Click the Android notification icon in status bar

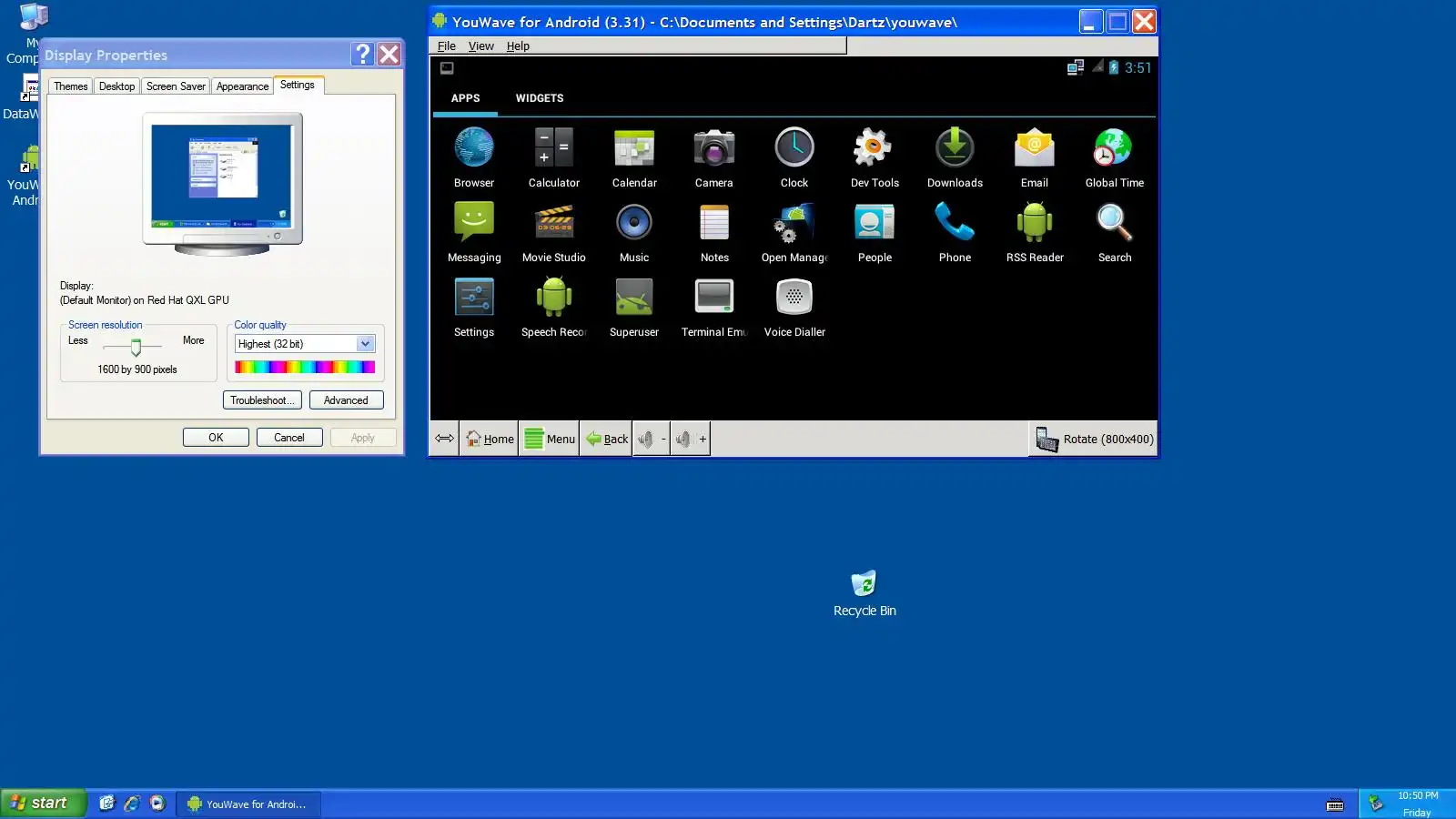tap(447, 68)
